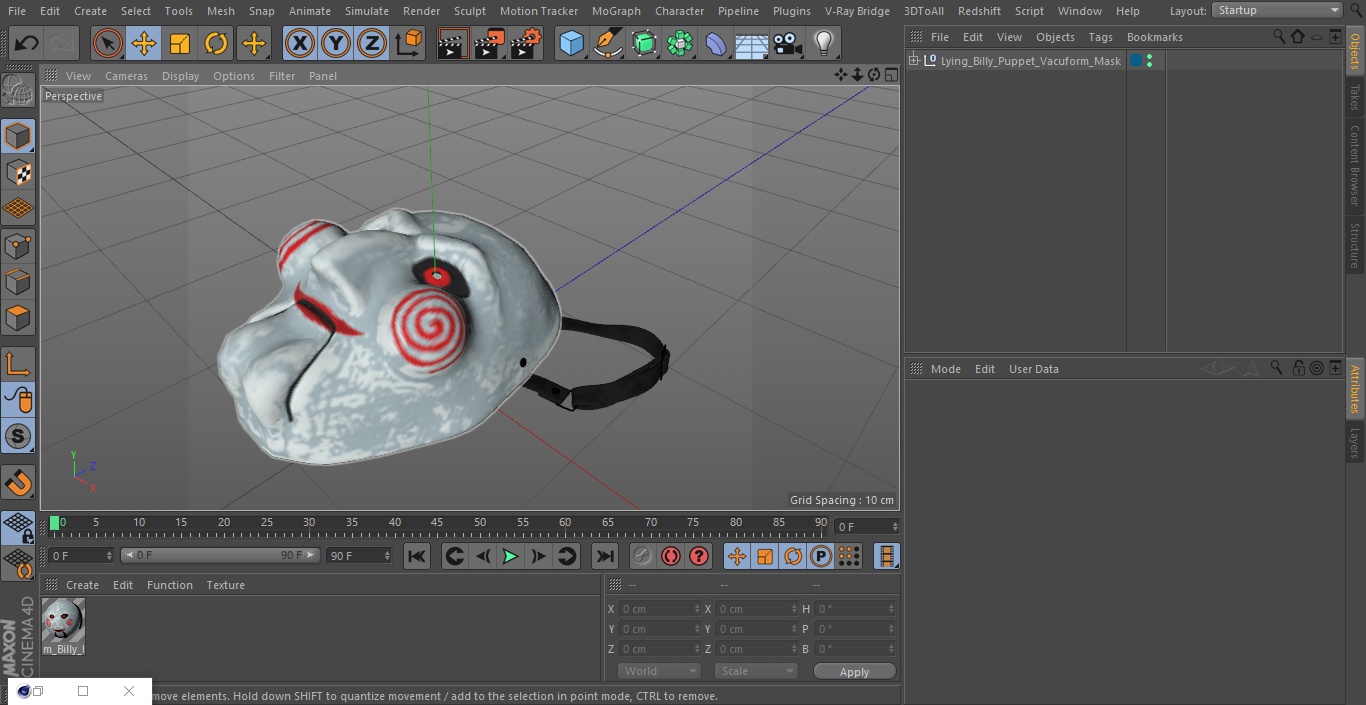Switch to Polygons mode
Screen dimensions: 1366x705
pos(18,318)
